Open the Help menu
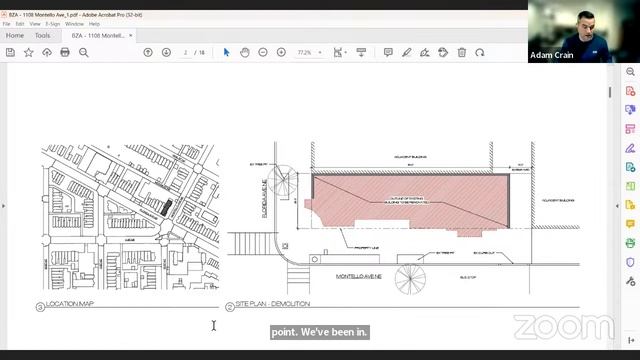 tap(94, 24)
